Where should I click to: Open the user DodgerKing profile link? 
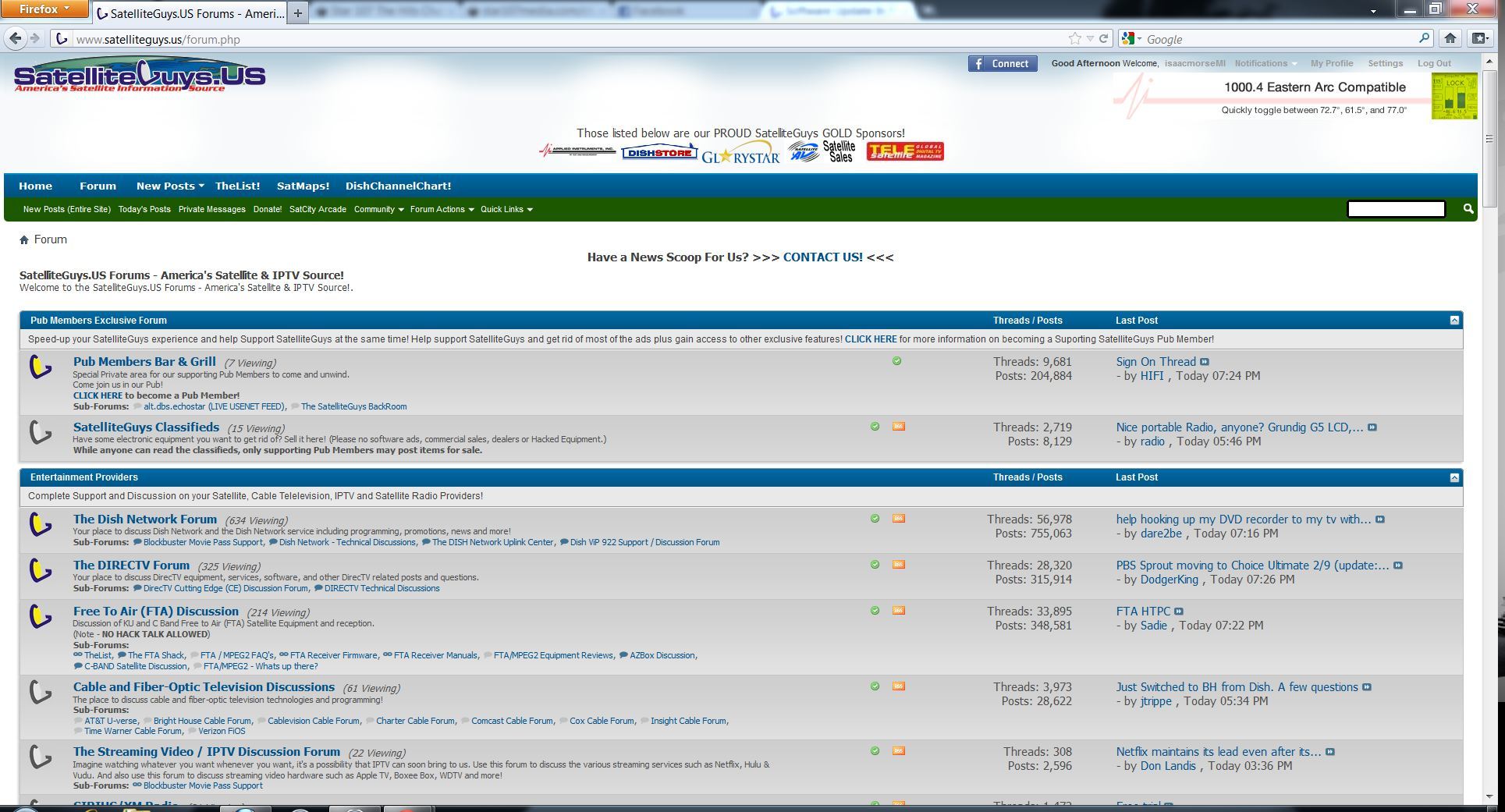pos(1169,580)
